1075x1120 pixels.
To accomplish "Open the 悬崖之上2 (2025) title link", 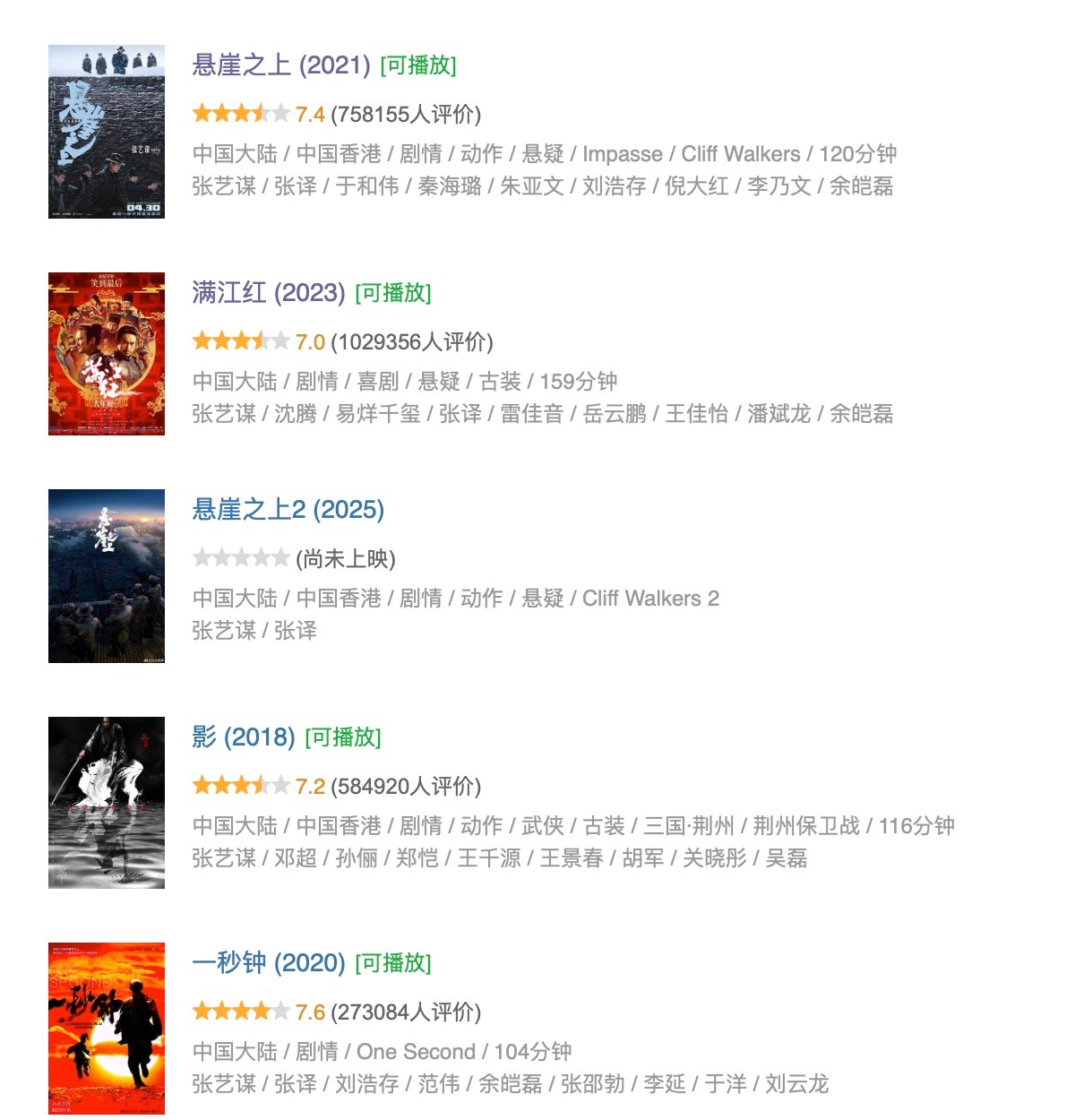I will [x=288, y=510].
